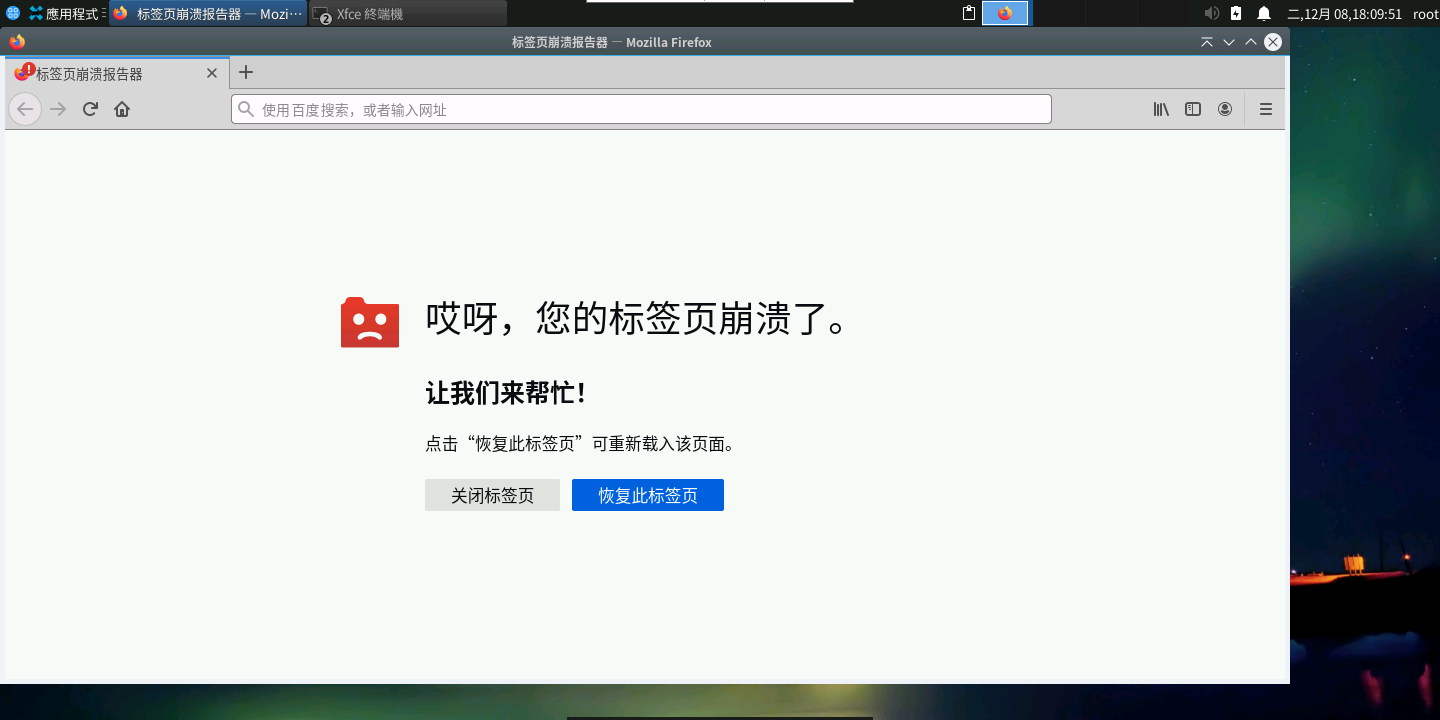Select the Home icon in the toolbar
This screenshot has height=720, width=1440.
pyautogui.click(x=122, y=109)
